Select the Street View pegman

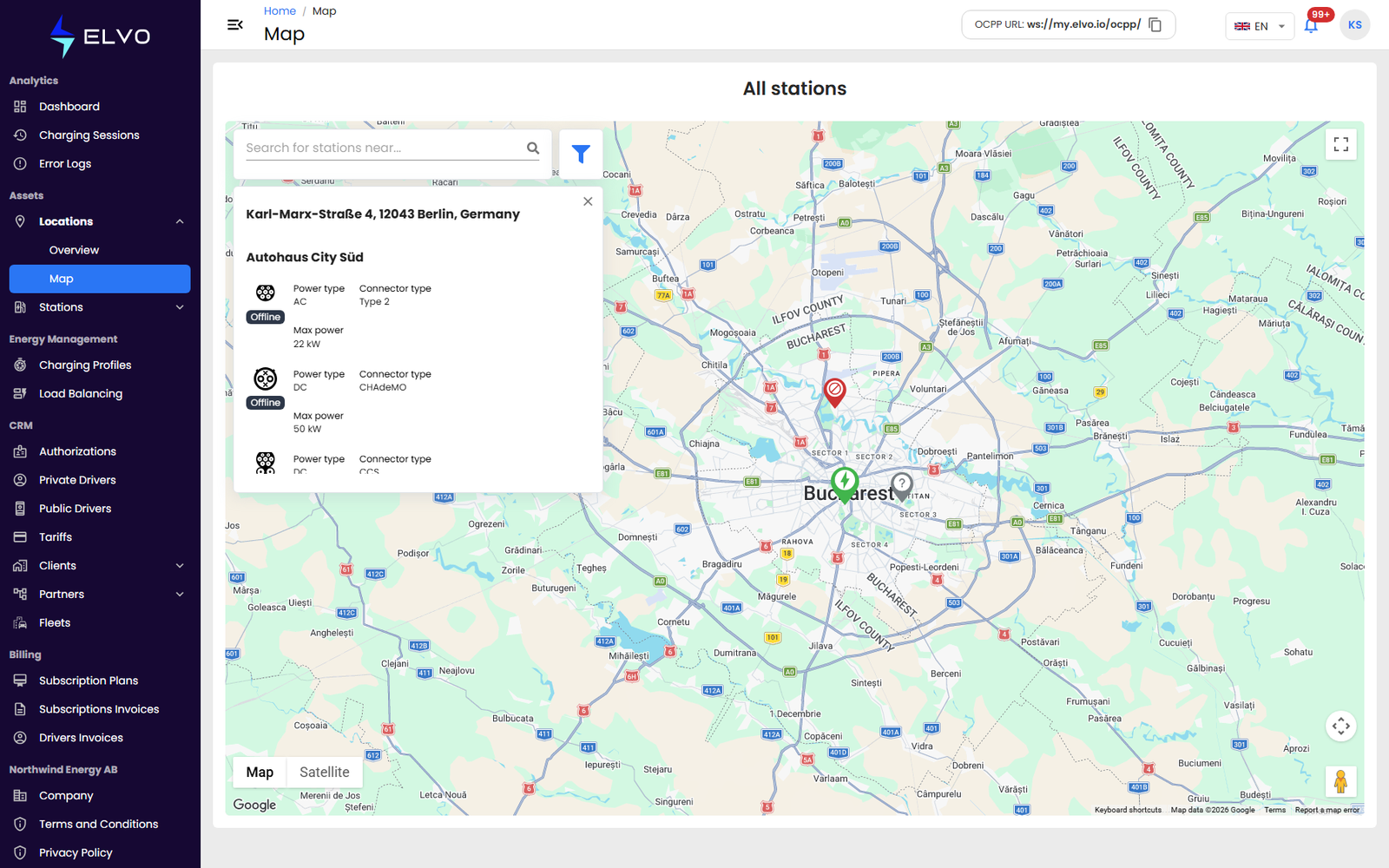(1341, 781)
